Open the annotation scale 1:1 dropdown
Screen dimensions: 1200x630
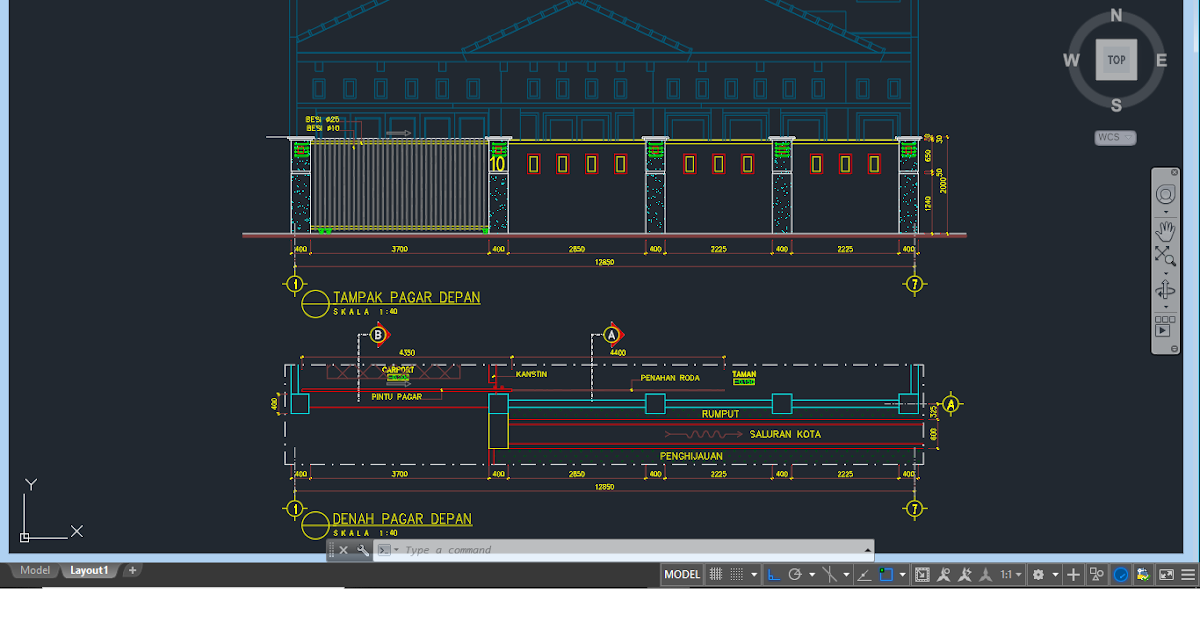1017,574
